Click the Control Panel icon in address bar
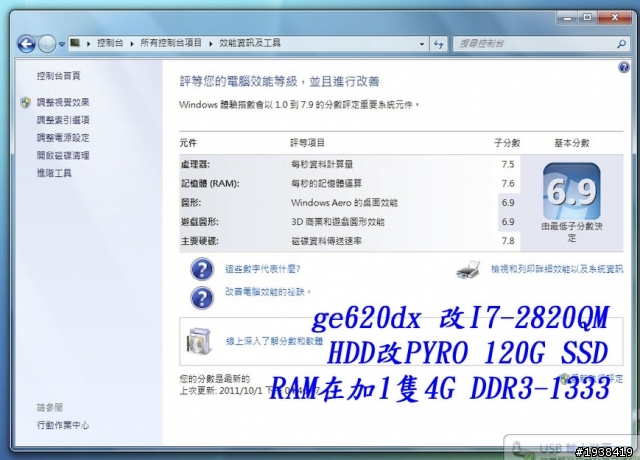640x460 pixels. 75,42
